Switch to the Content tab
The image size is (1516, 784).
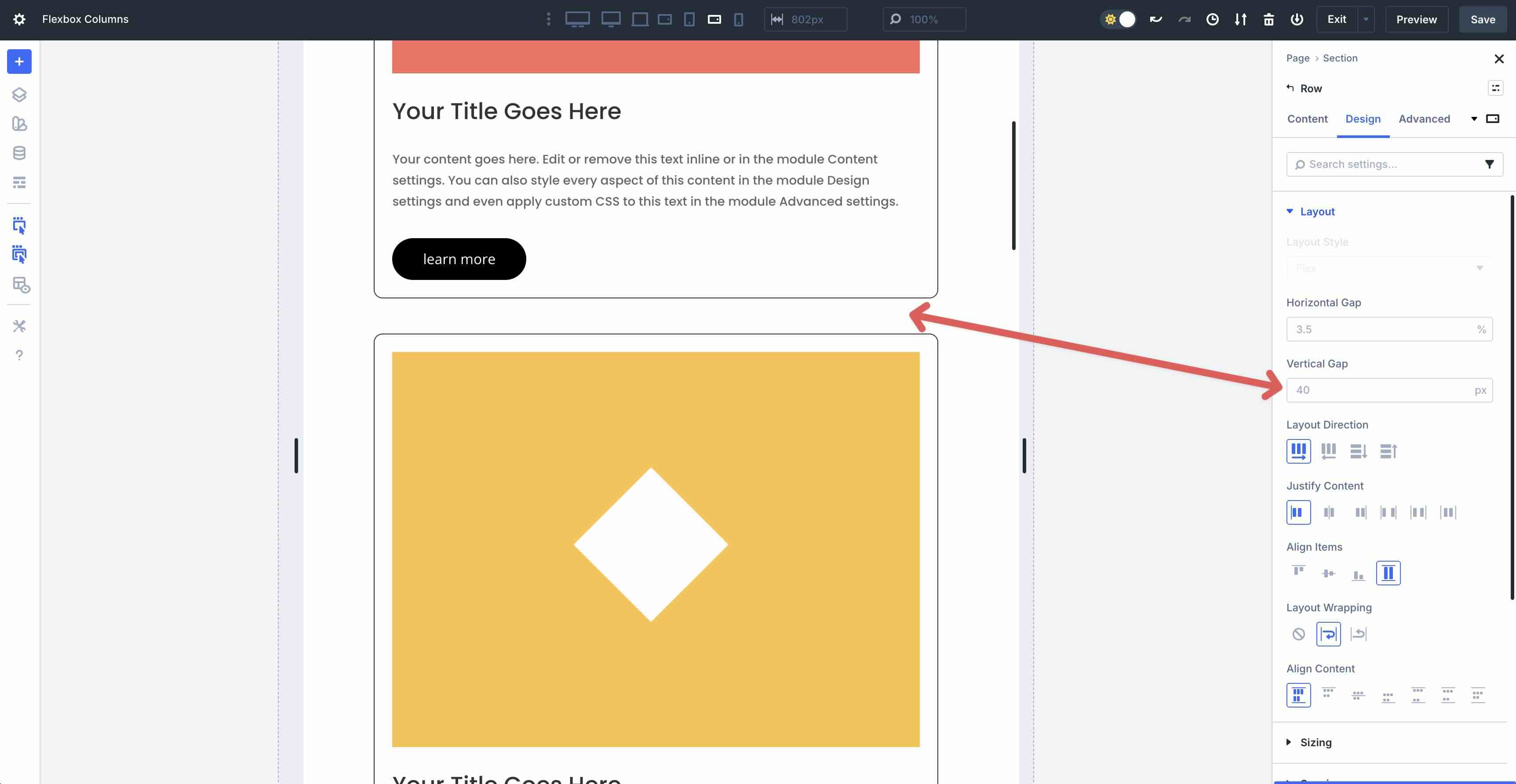[x=1307, y=119]
